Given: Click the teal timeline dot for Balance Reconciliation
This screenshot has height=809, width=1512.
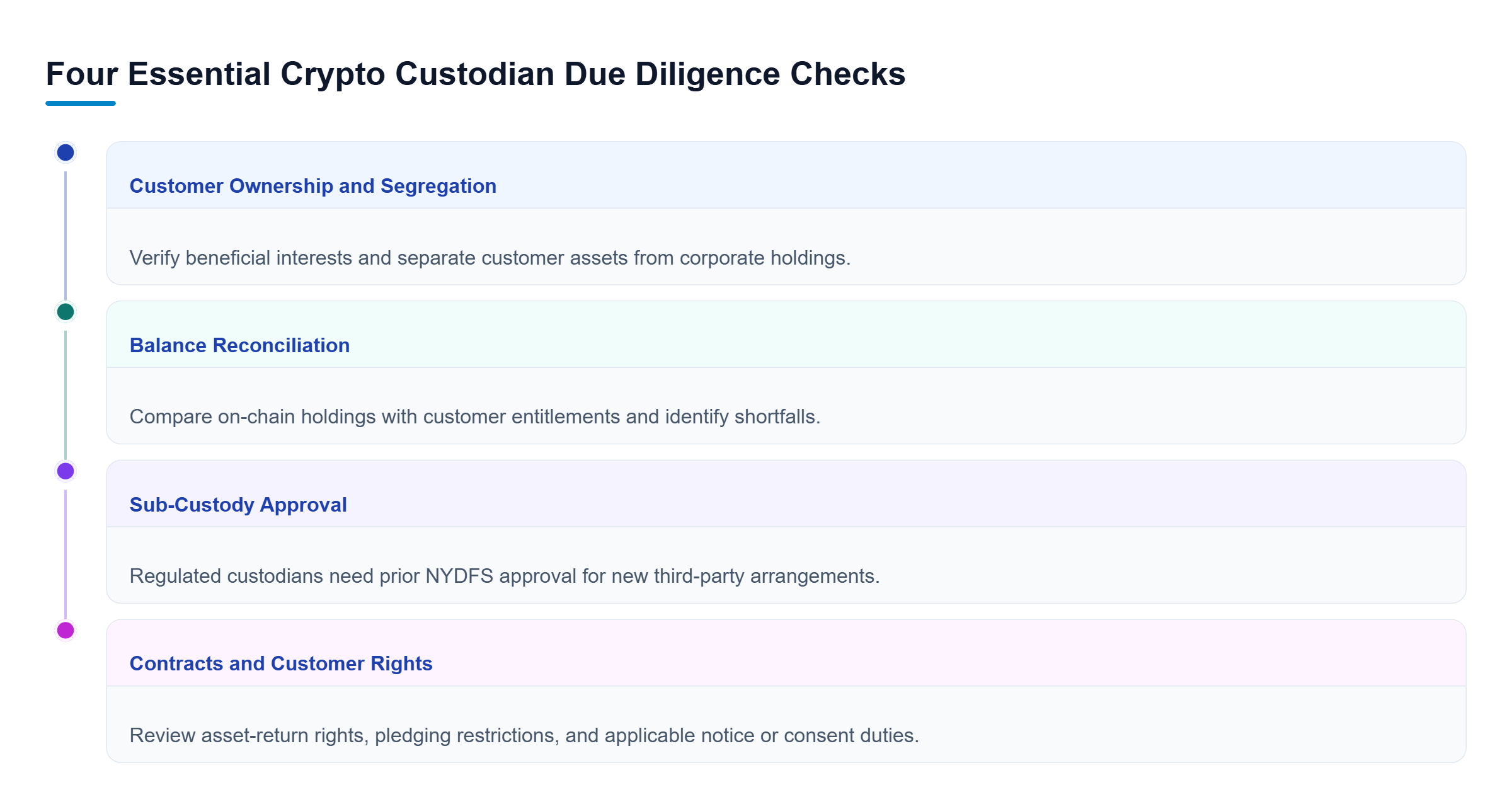Looking at the screenshot, I should pos(66,312).
